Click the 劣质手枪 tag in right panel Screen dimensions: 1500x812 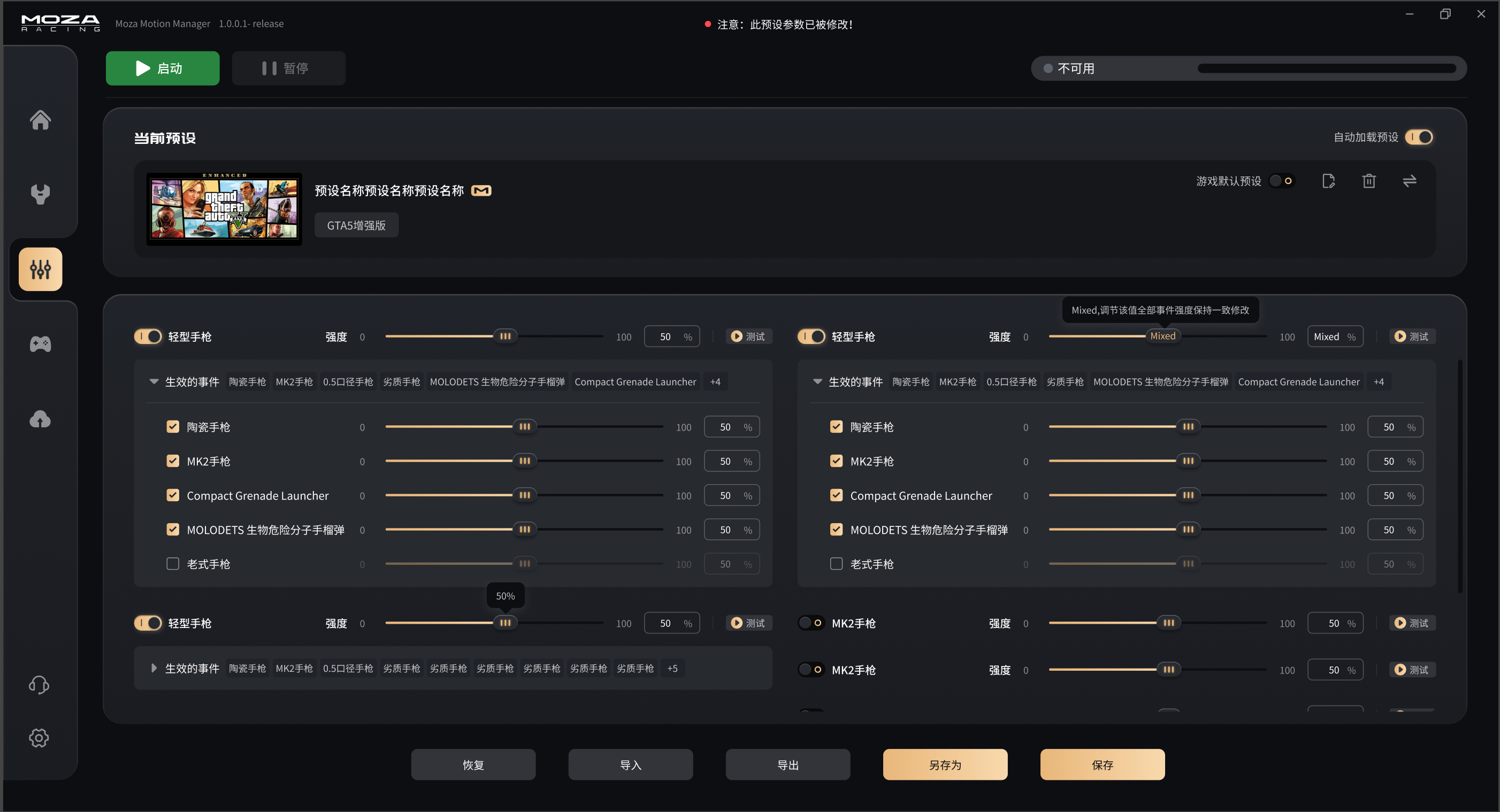(x=1065, y=382)
